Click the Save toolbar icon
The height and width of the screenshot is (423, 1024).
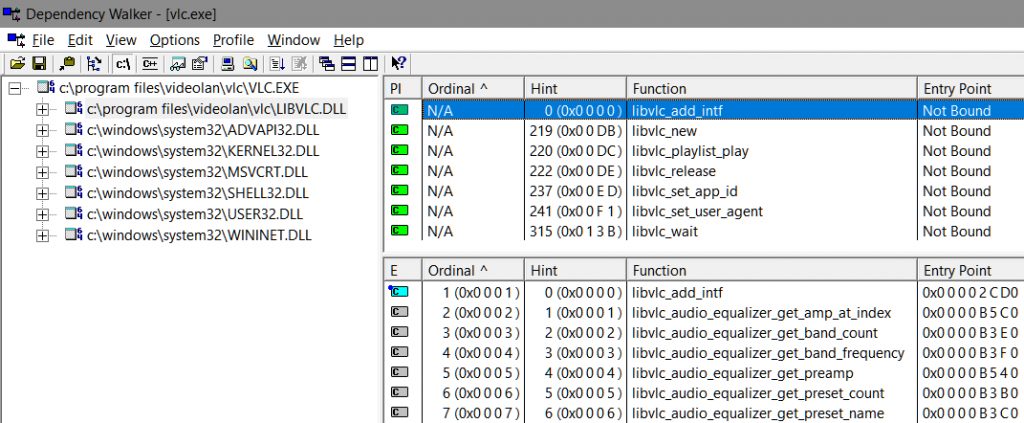[x=39, y=63]
